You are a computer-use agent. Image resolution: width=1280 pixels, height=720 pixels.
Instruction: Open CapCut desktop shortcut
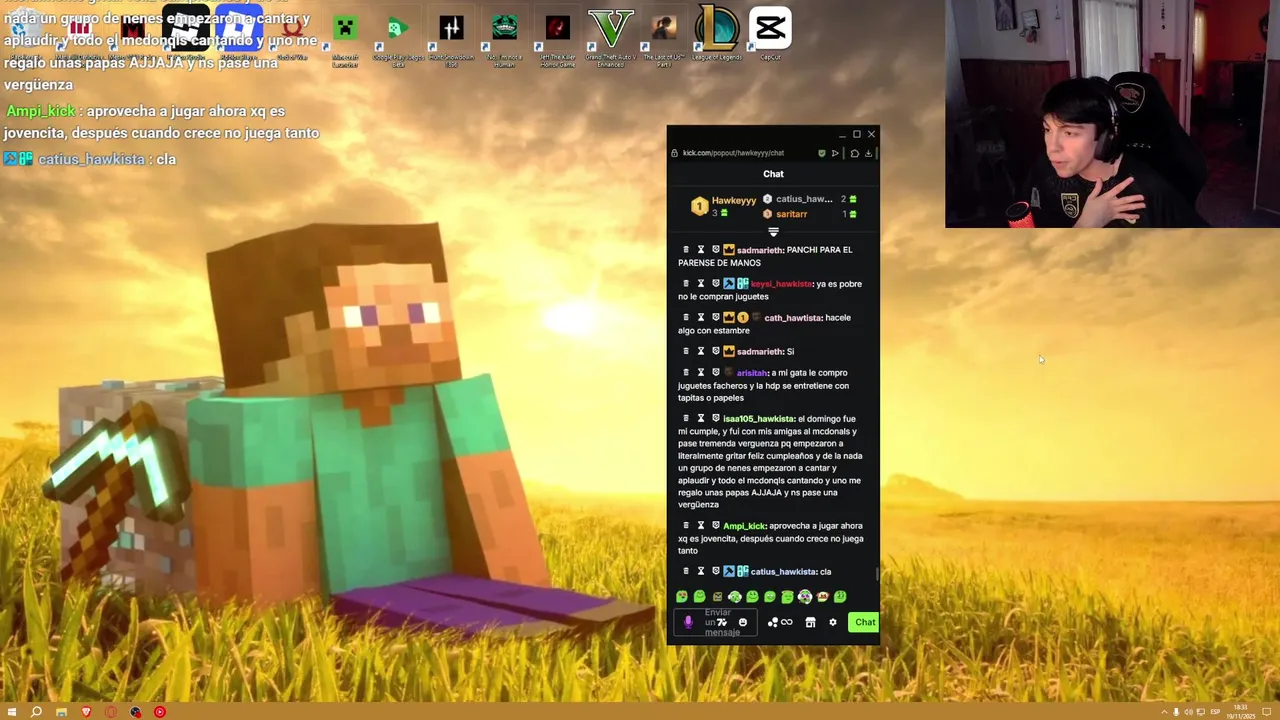[770, 34]
